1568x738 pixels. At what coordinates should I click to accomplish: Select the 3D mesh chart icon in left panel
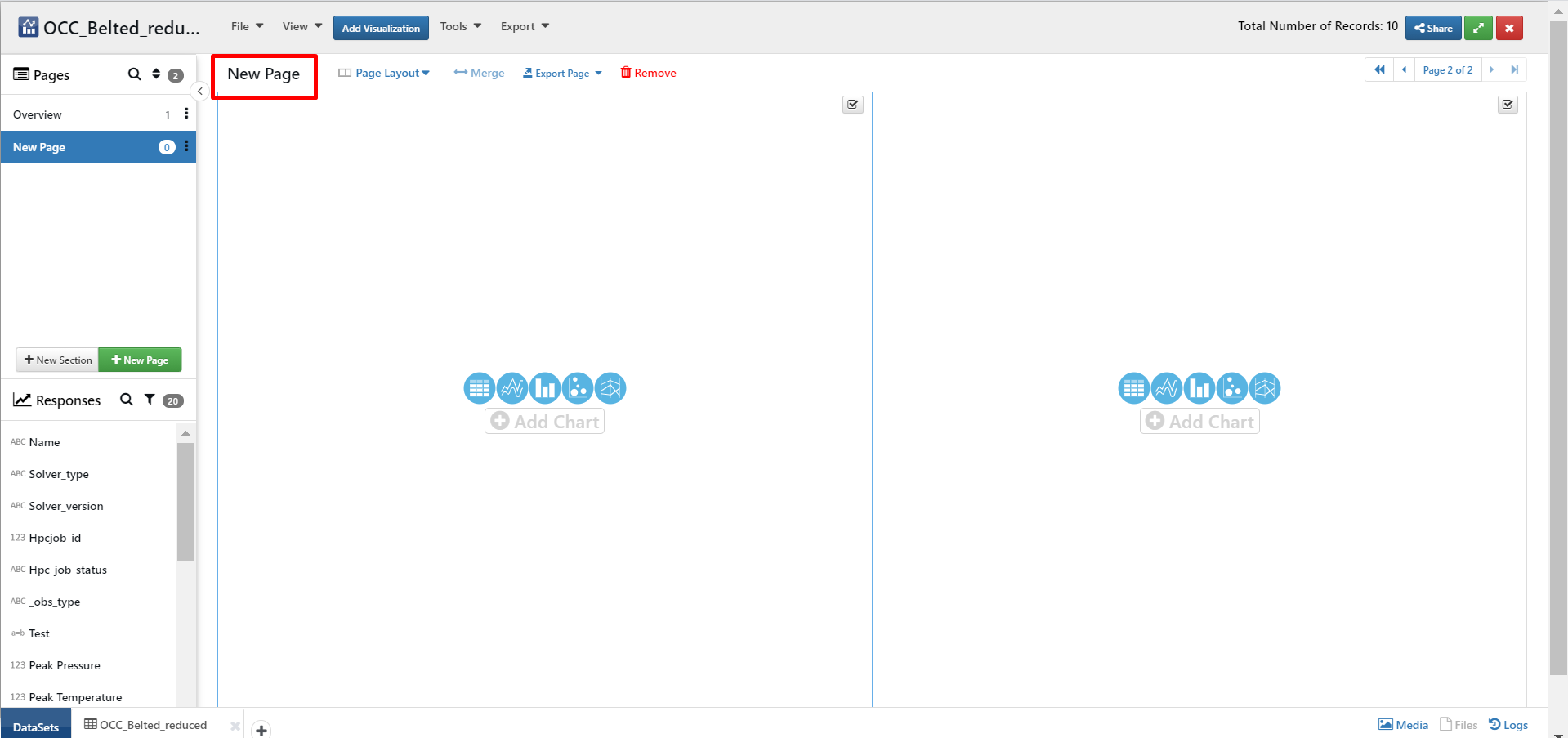[610, 388]
